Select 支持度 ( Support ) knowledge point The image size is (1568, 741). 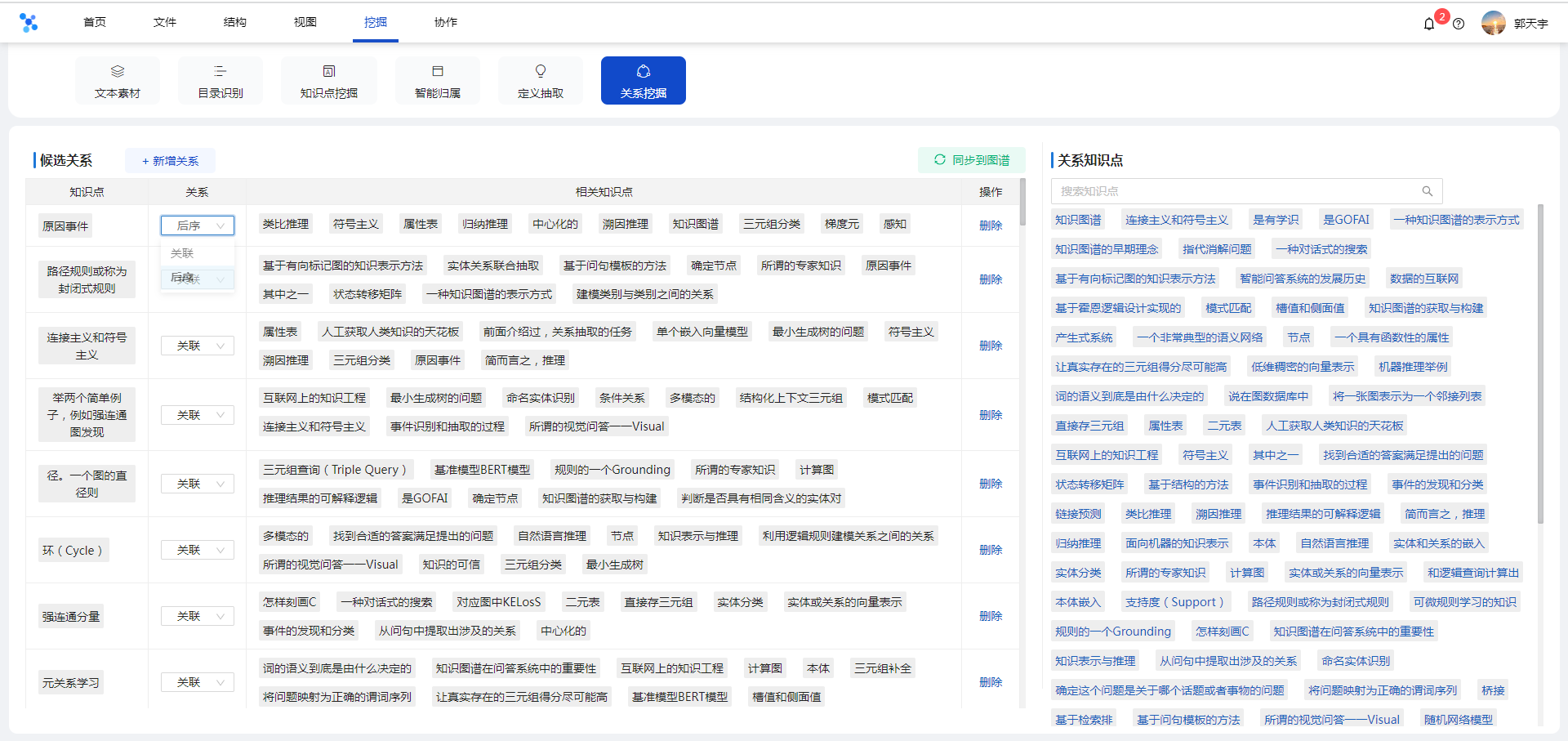coord(1174,602)
